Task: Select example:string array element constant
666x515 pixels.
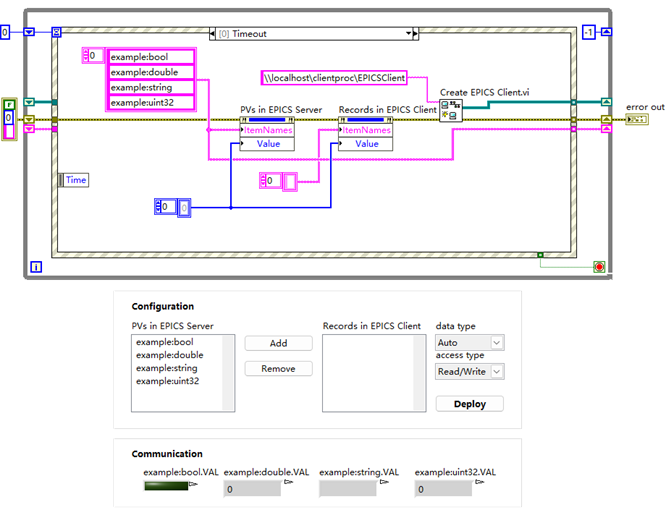Action: (x=152, y=88)
